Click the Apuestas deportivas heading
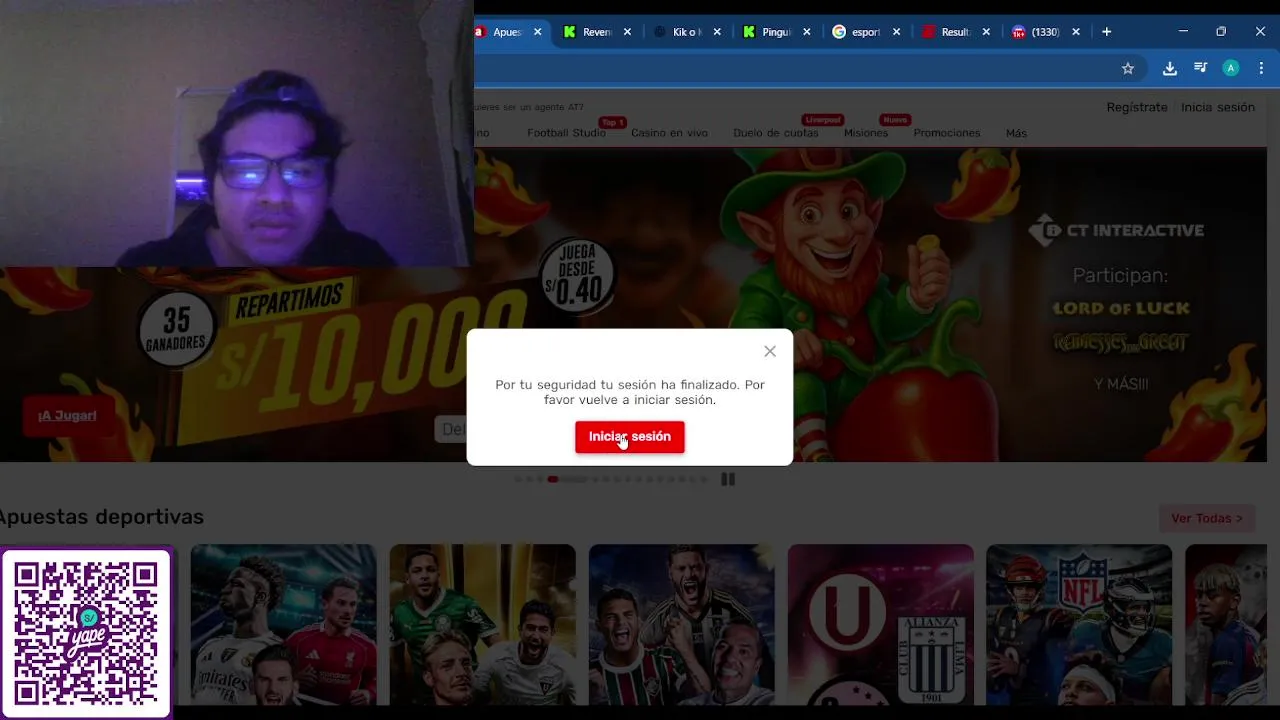The height and width of the screenshot is (720, 1280). click(x=101, y=517)
